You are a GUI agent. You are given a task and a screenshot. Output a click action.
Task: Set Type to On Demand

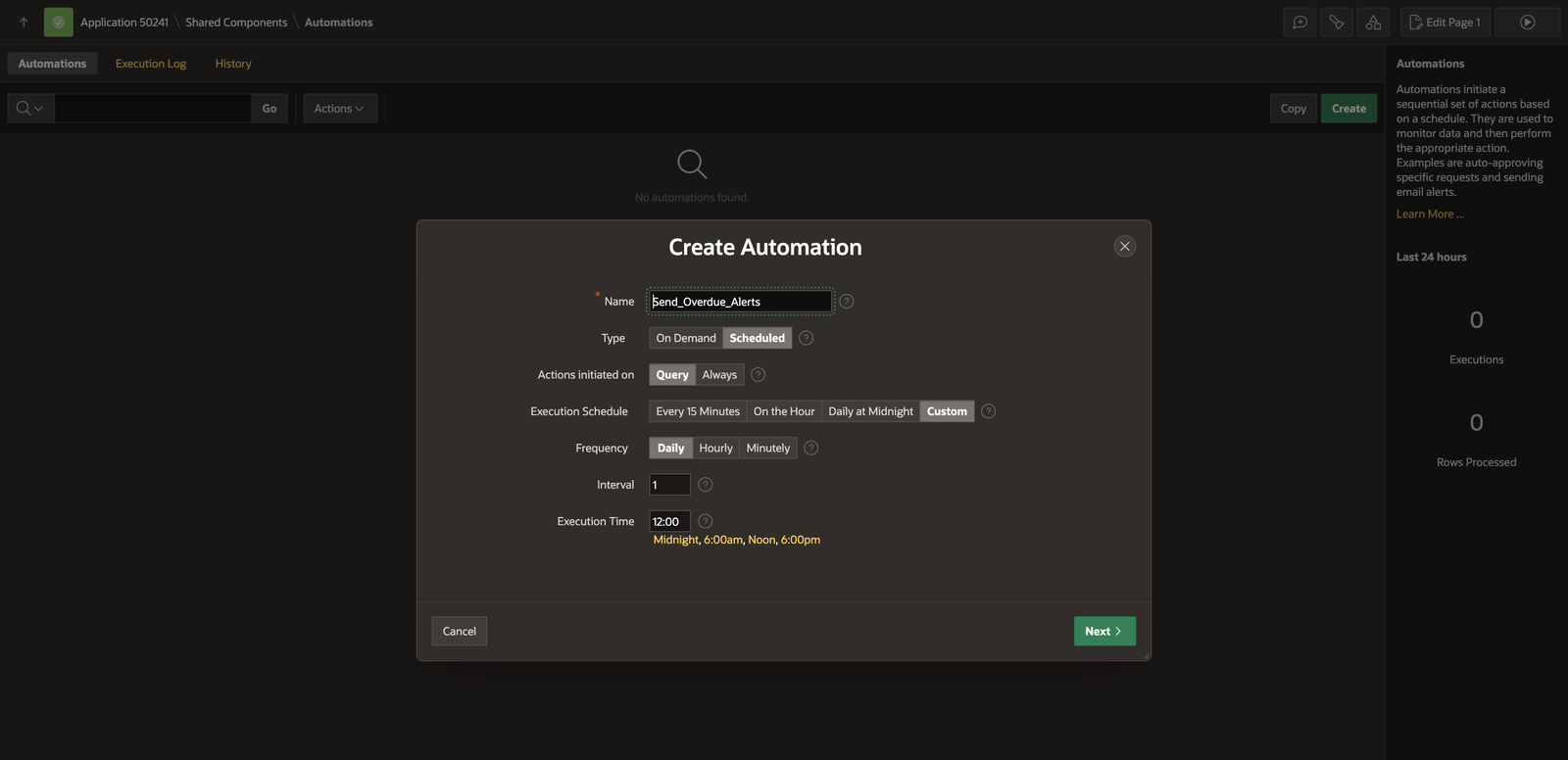(686, 338)
